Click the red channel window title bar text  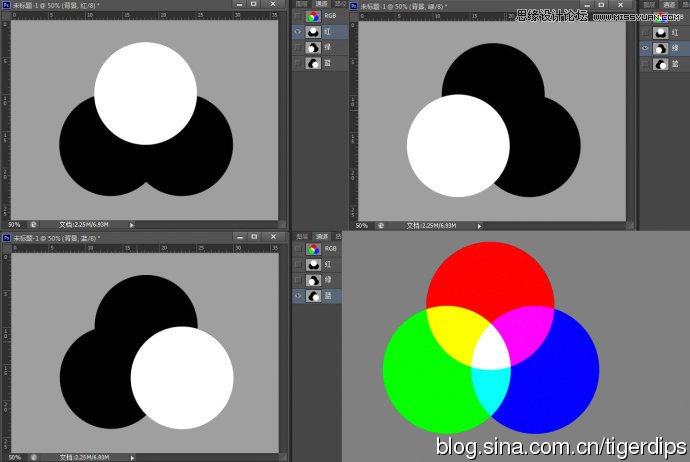[x=56, y=5]
